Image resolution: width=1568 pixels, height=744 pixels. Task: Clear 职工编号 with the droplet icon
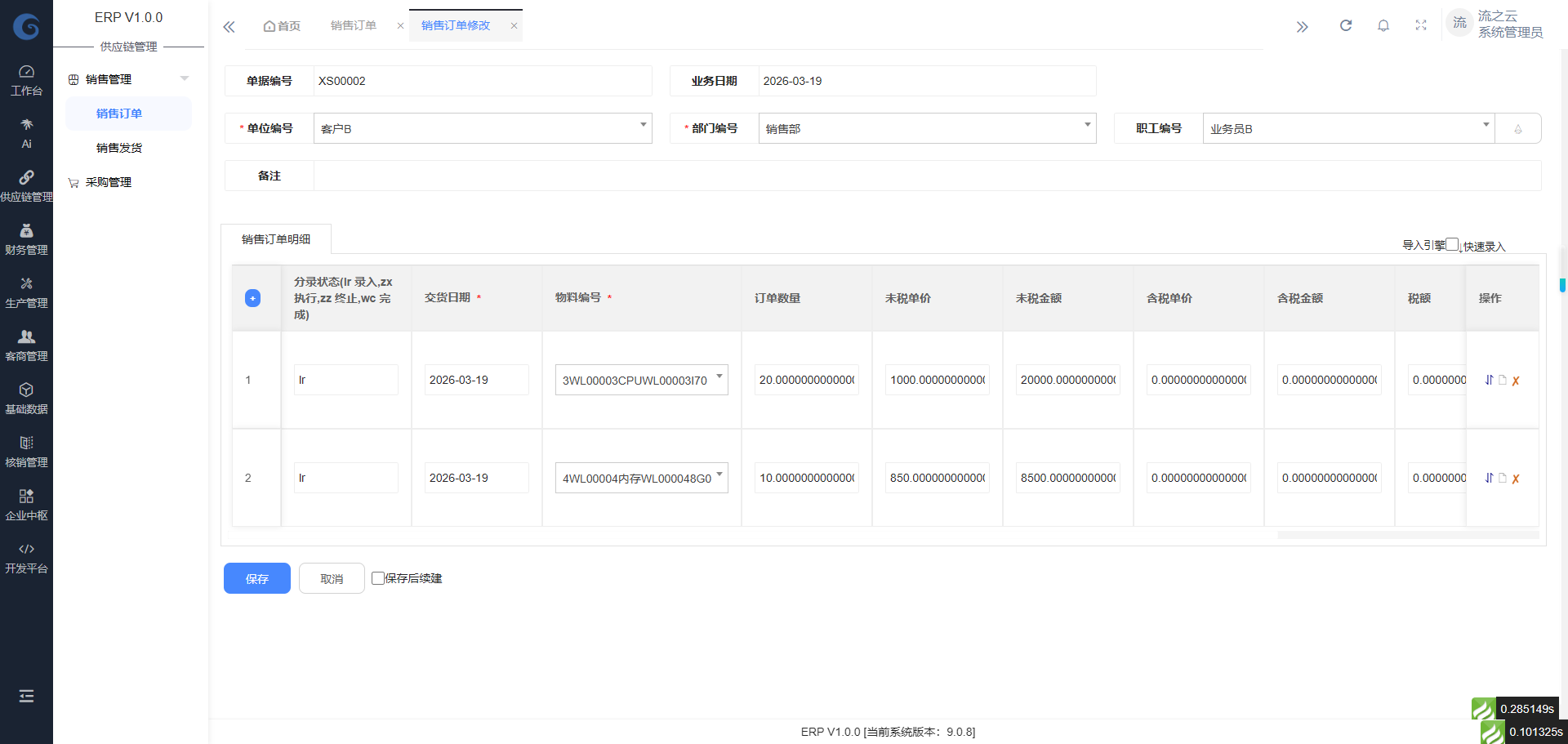coord(1518,128)
